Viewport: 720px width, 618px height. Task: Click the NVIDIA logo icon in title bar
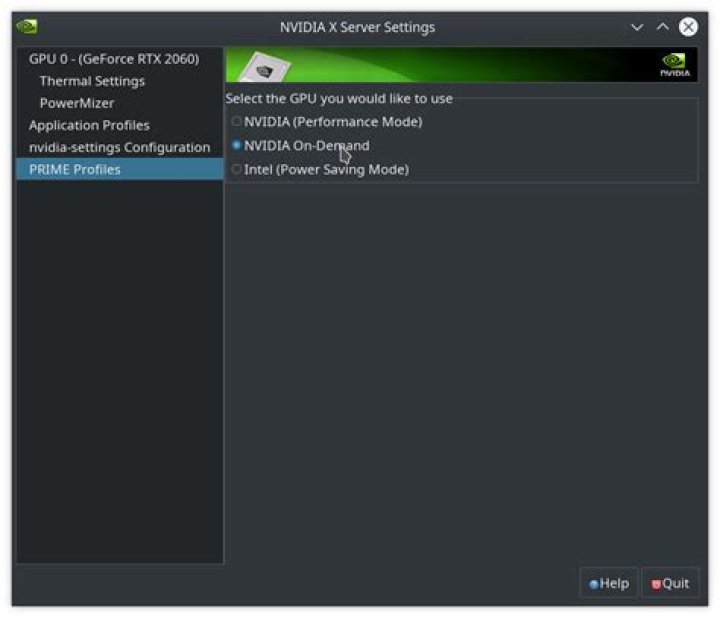(27, 27)
